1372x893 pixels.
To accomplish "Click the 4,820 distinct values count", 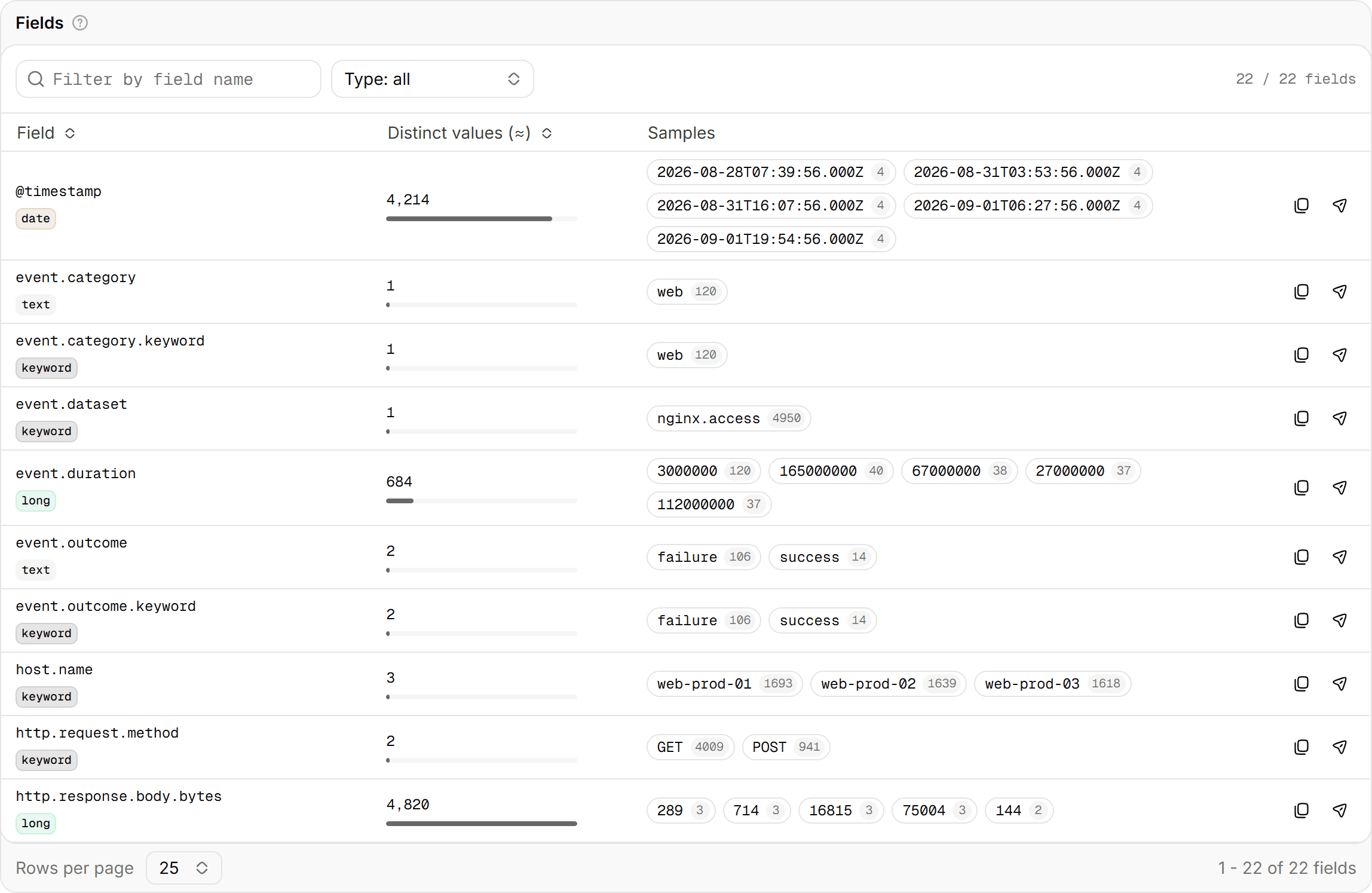I will click(408, 805).
